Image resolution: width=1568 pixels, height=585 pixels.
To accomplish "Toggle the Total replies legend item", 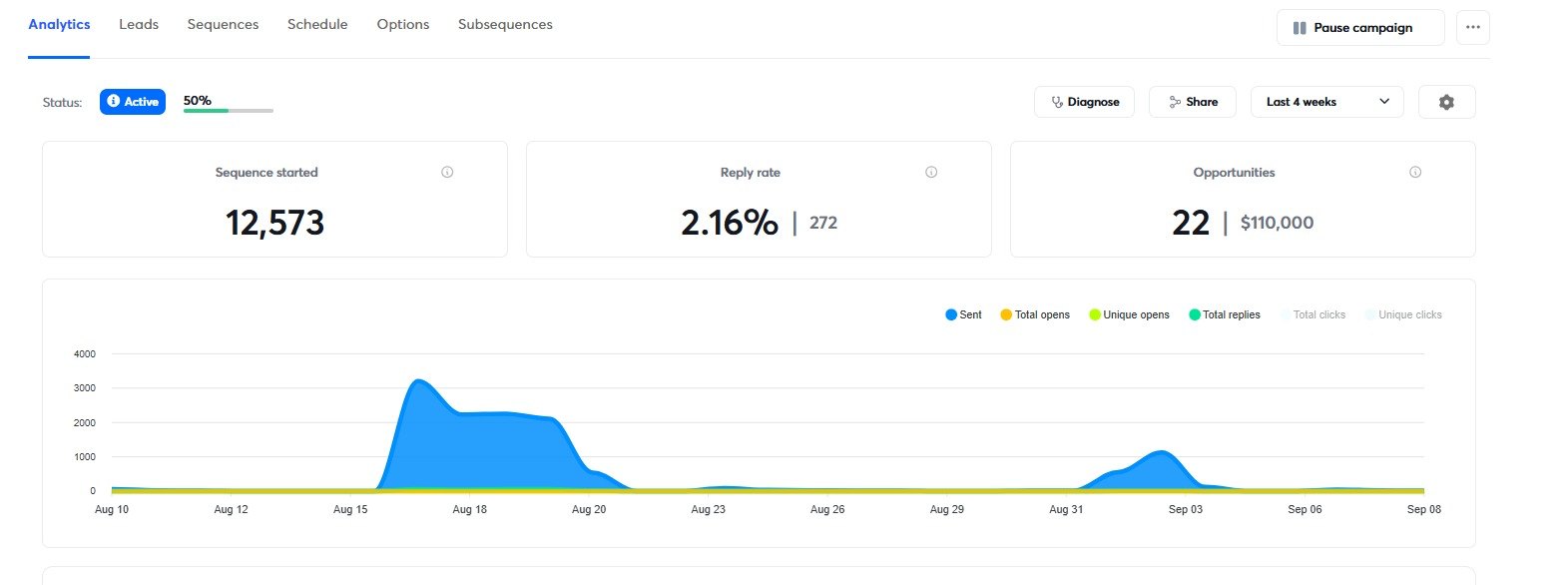I will (x=1225, y=314).
